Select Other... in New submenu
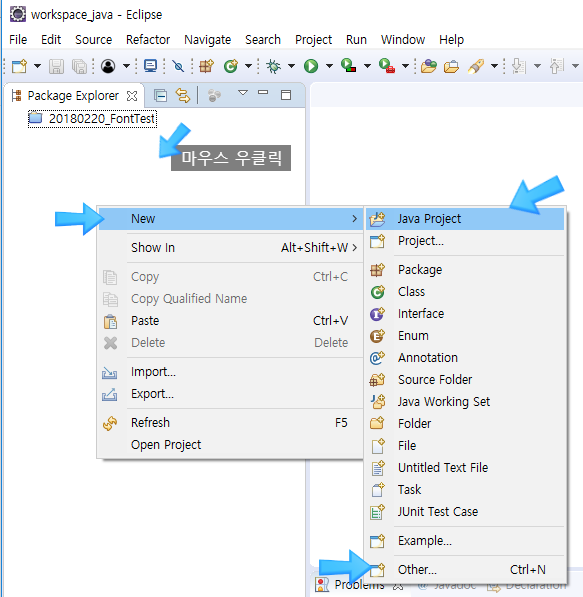583x597 pixels. [465, 570]
